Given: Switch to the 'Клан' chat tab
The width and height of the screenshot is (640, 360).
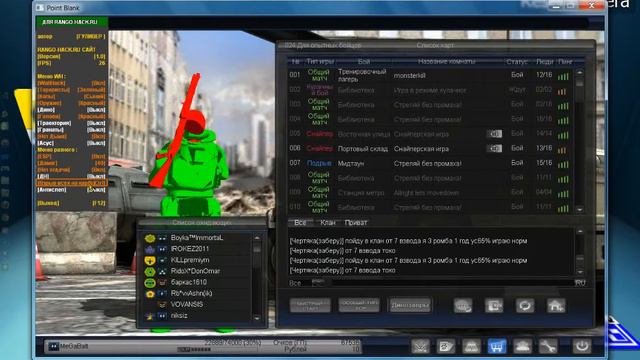Looking at the screenshot, I should pyautogui.click(x=327, y=222).
